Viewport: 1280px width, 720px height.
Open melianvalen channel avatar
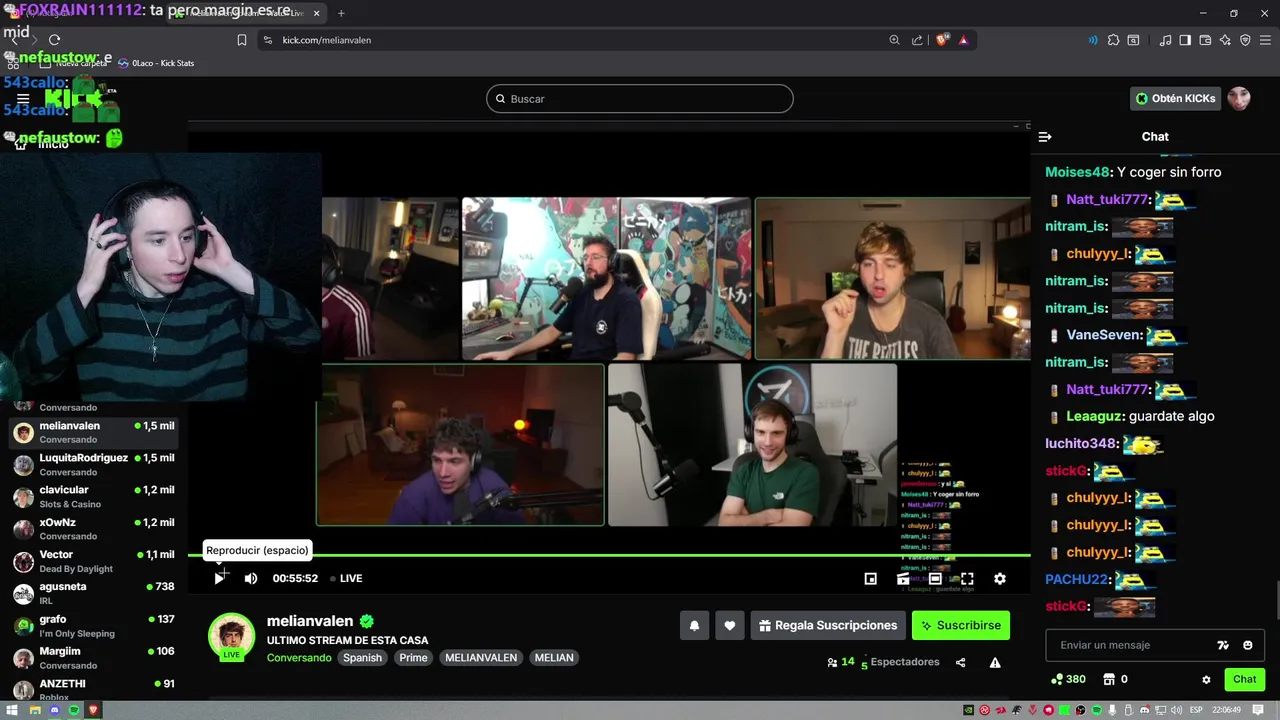pos(231,636)
